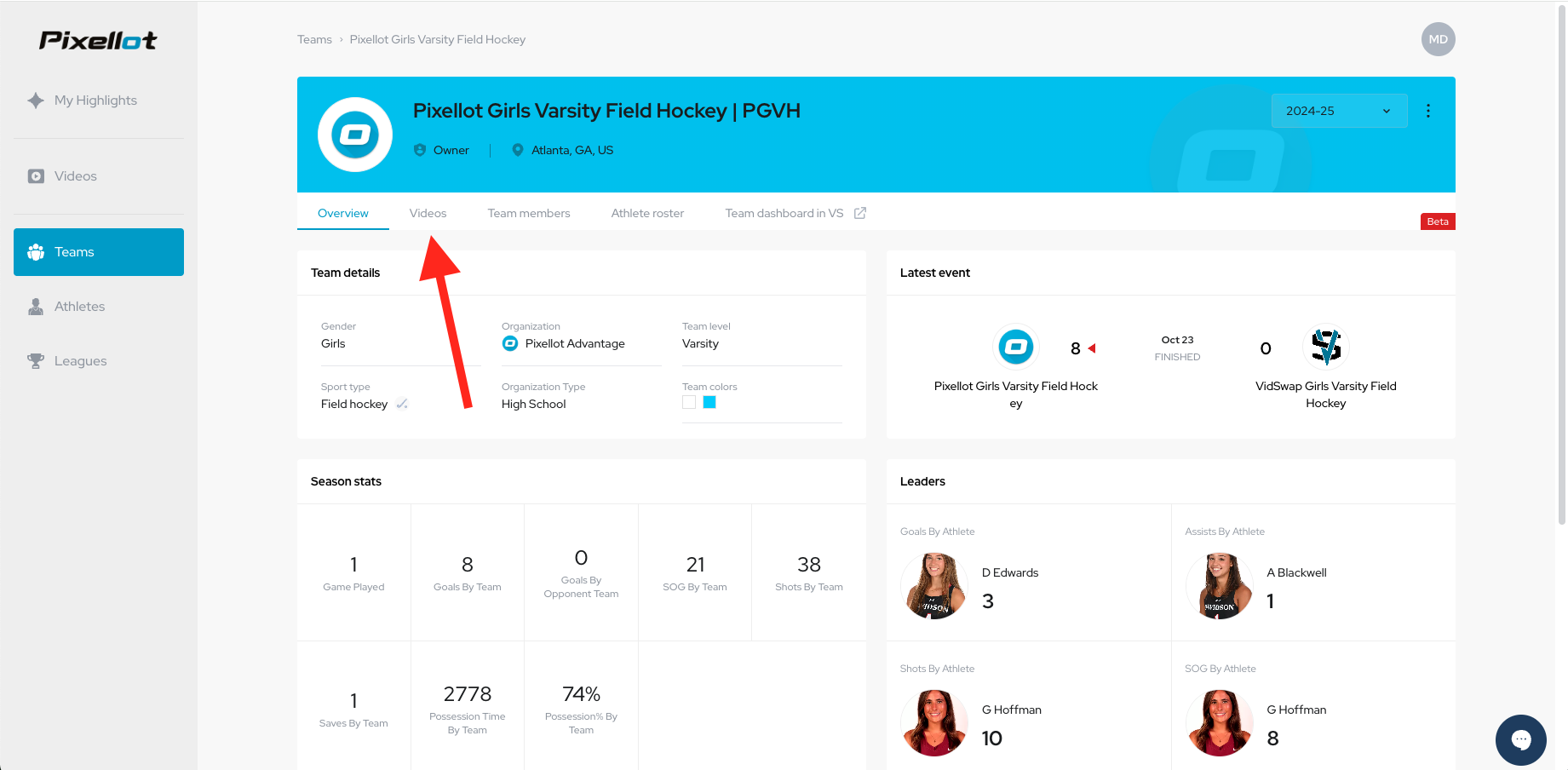Screen dimensions: 1568x770
Task: Select the cyan team color swatch
Action: coord(709,402)
